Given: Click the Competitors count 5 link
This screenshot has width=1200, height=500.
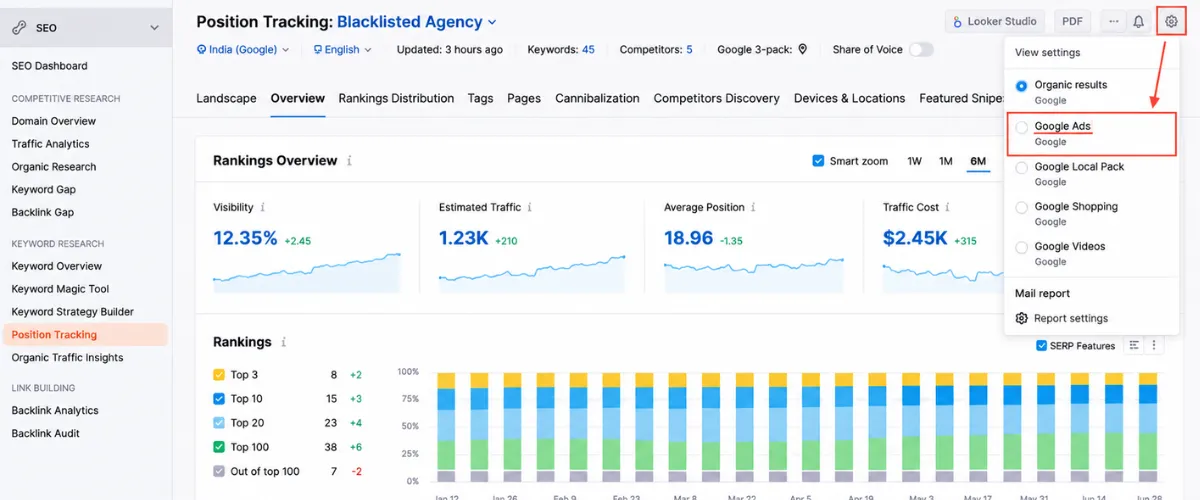Looking at the screenshot, I should click(x=689, y=49).
